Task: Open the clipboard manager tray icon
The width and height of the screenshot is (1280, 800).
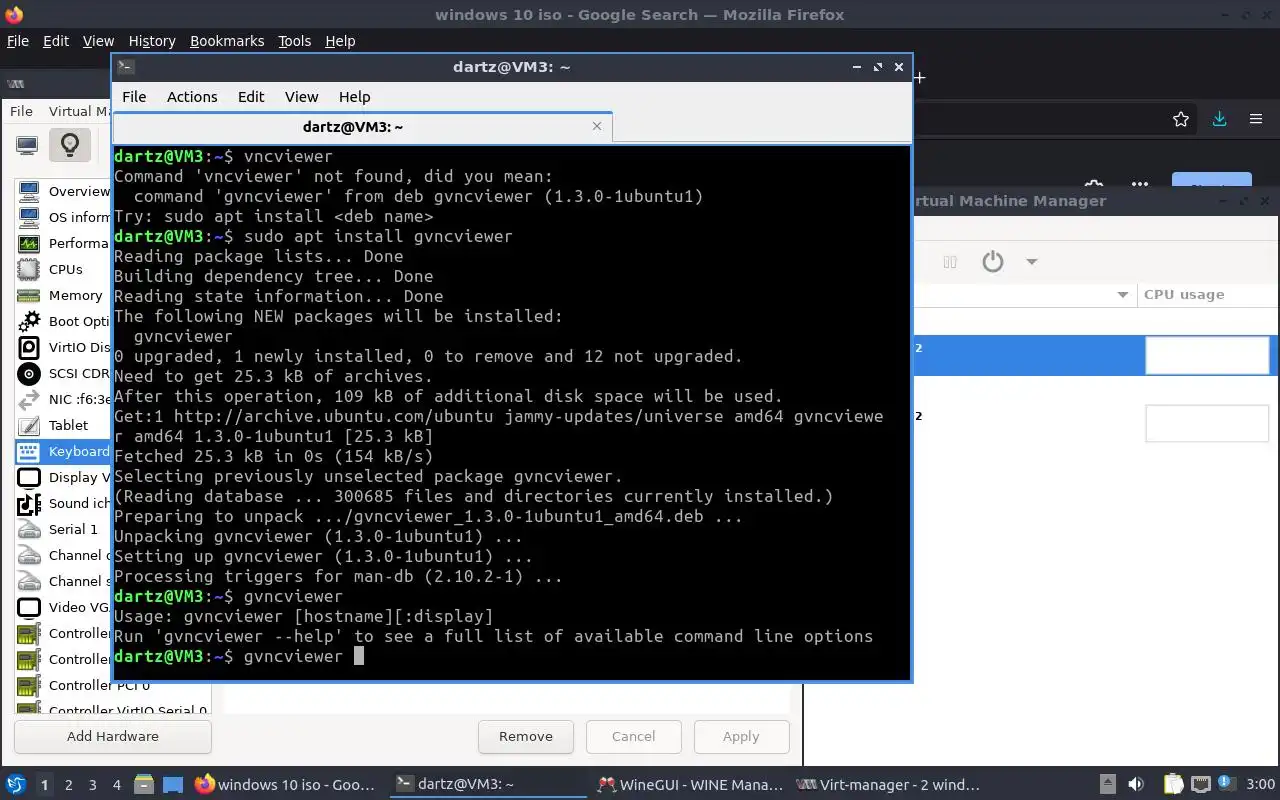Action: point(1173,784)
